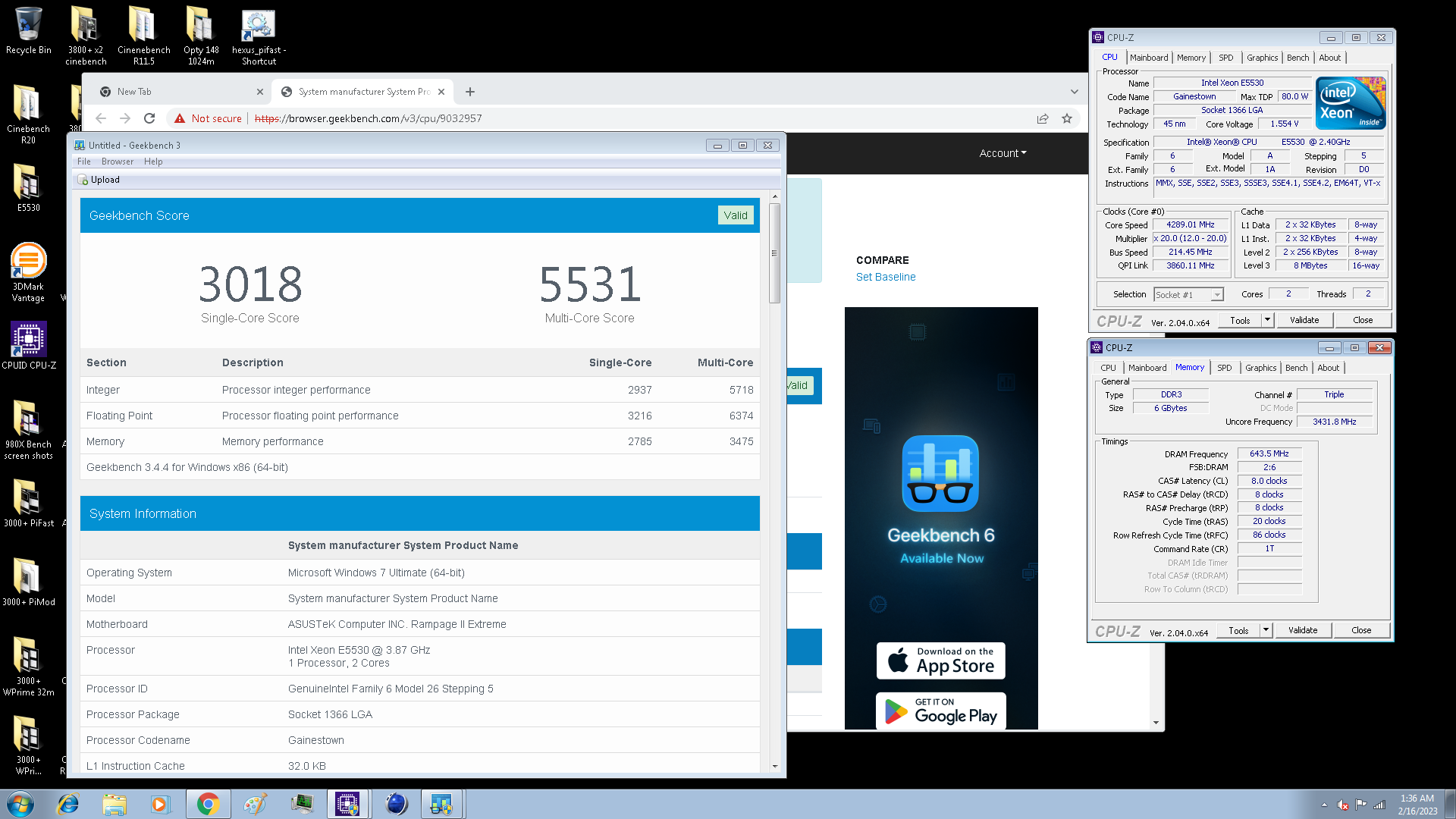Expand the Chrome tab search chevron
Image resolution: width=1456 pixels, height=819 pixels.
coord(1075,92)
